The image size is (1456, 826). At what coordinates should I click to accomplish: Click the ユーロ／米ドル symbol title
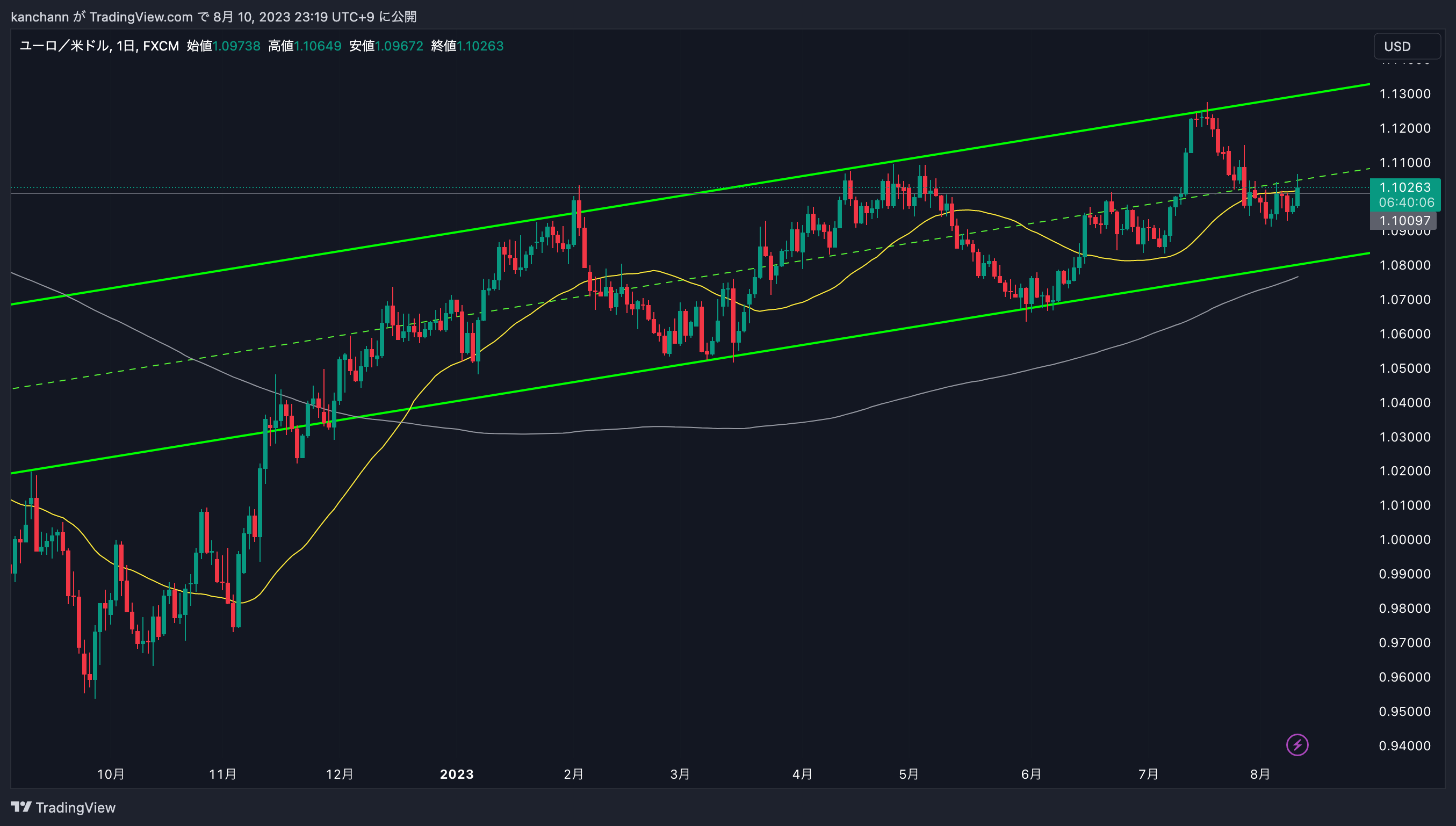[64, 46]
